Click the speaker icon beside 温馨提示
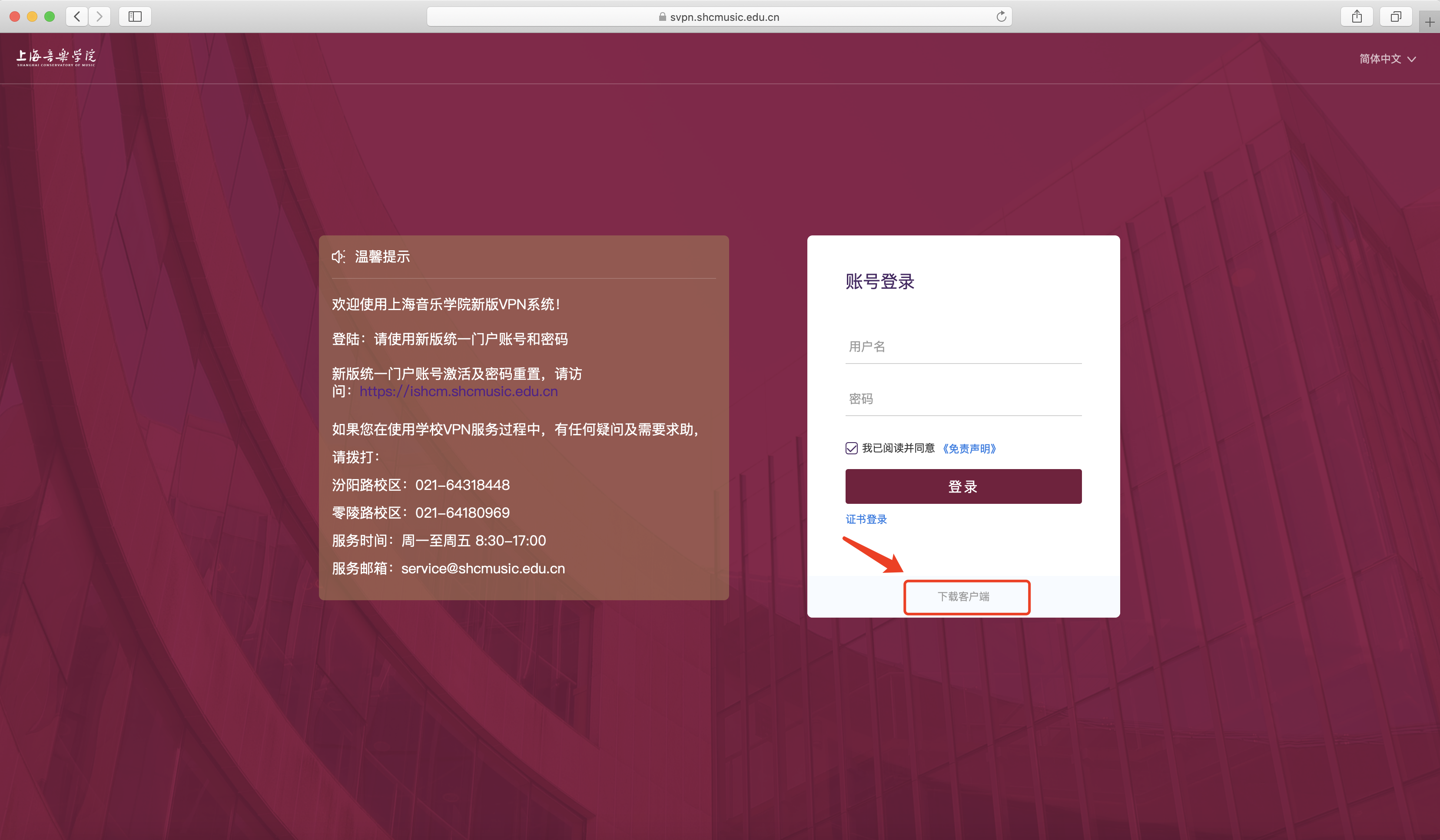 click(338, 256)
